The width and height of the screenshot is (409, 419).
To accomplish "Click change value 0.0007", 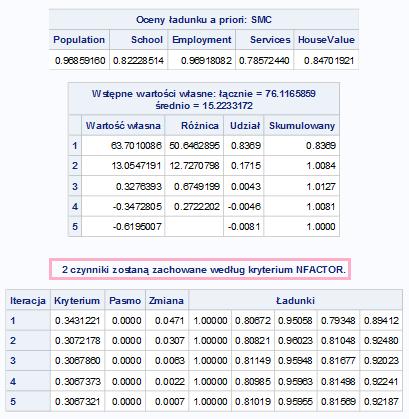I will [170, 402].
